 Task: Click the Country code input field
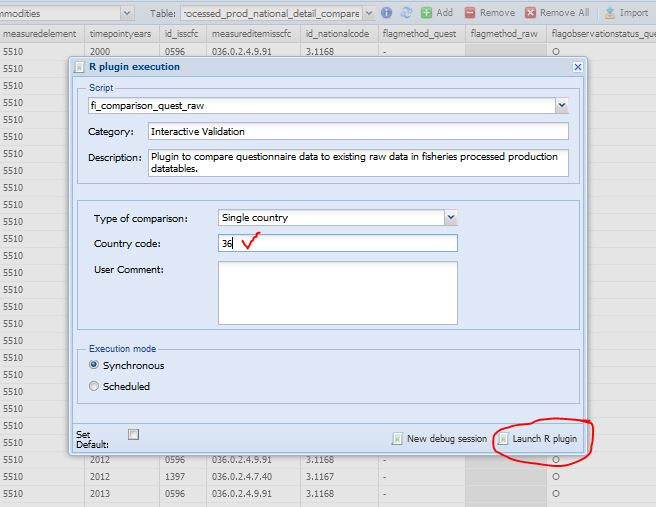pos(337,243)
